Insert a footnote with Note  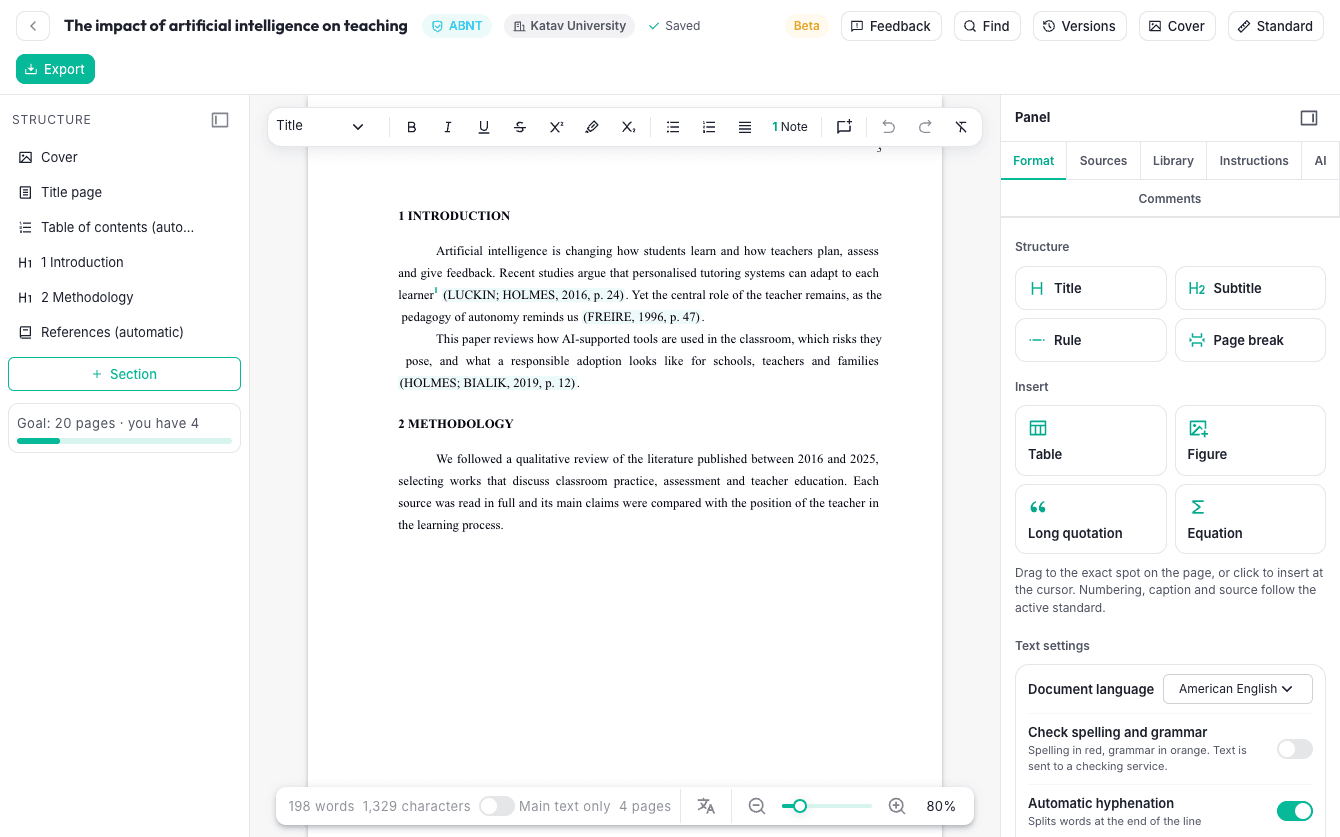(790, 127)
